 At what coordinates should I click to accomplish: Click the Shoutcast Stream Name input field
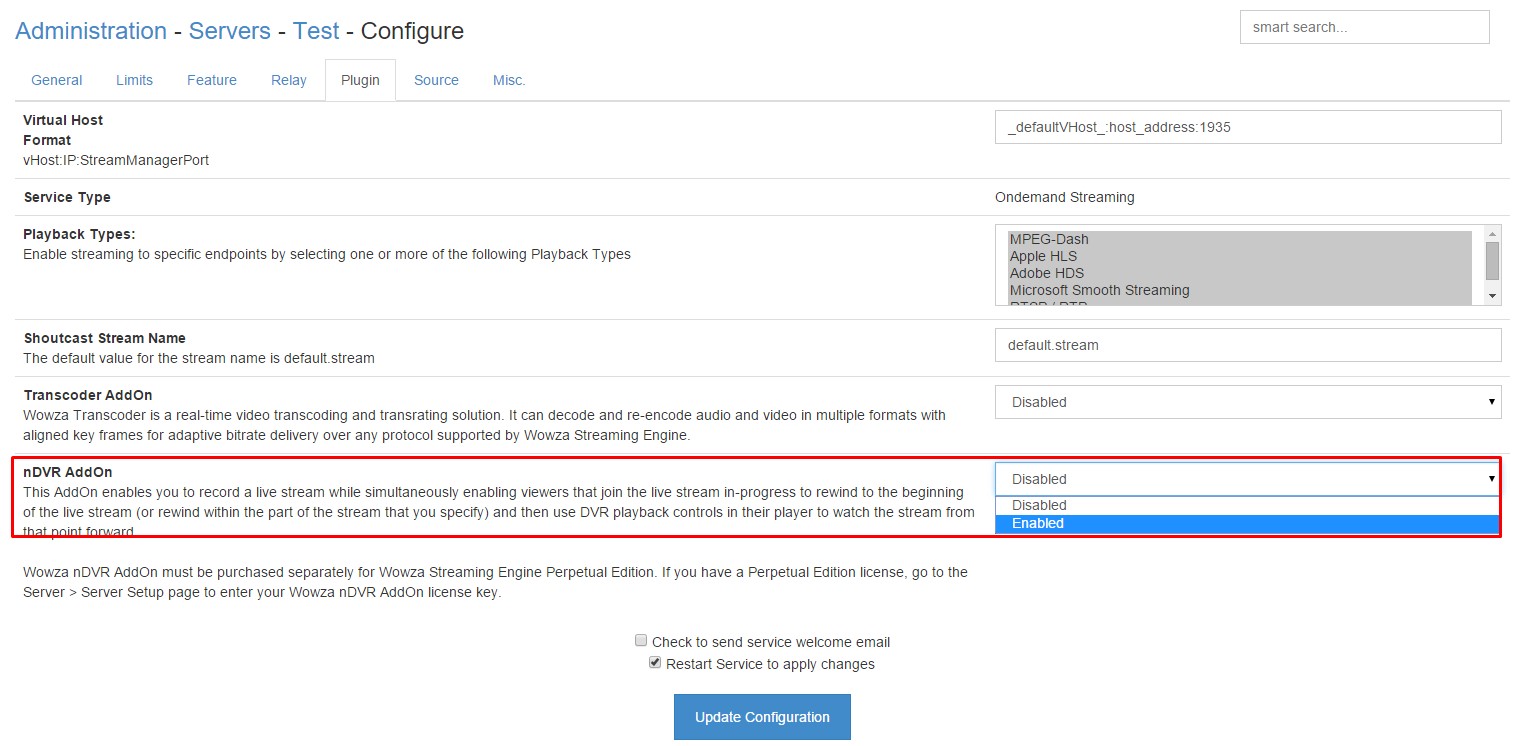click(x=1248, y=345)
